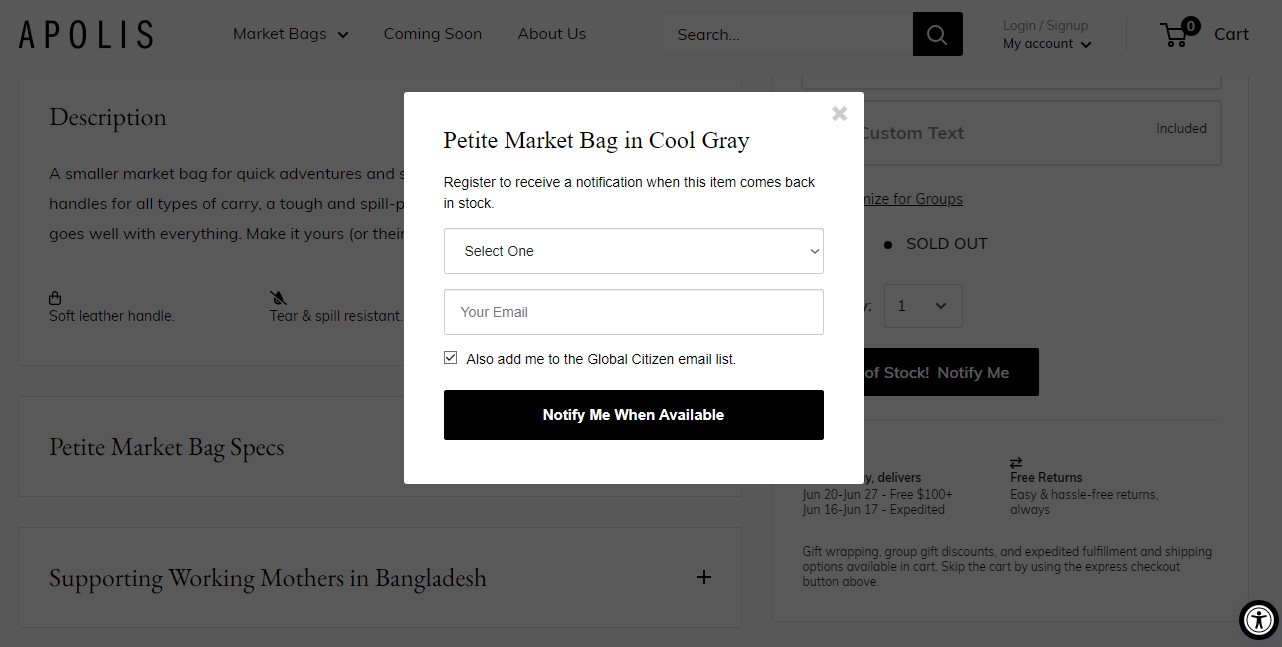The width and height of the screenshot is (1282, 647).
Task: Open the Select One dropdown
Action: point(633,251)
